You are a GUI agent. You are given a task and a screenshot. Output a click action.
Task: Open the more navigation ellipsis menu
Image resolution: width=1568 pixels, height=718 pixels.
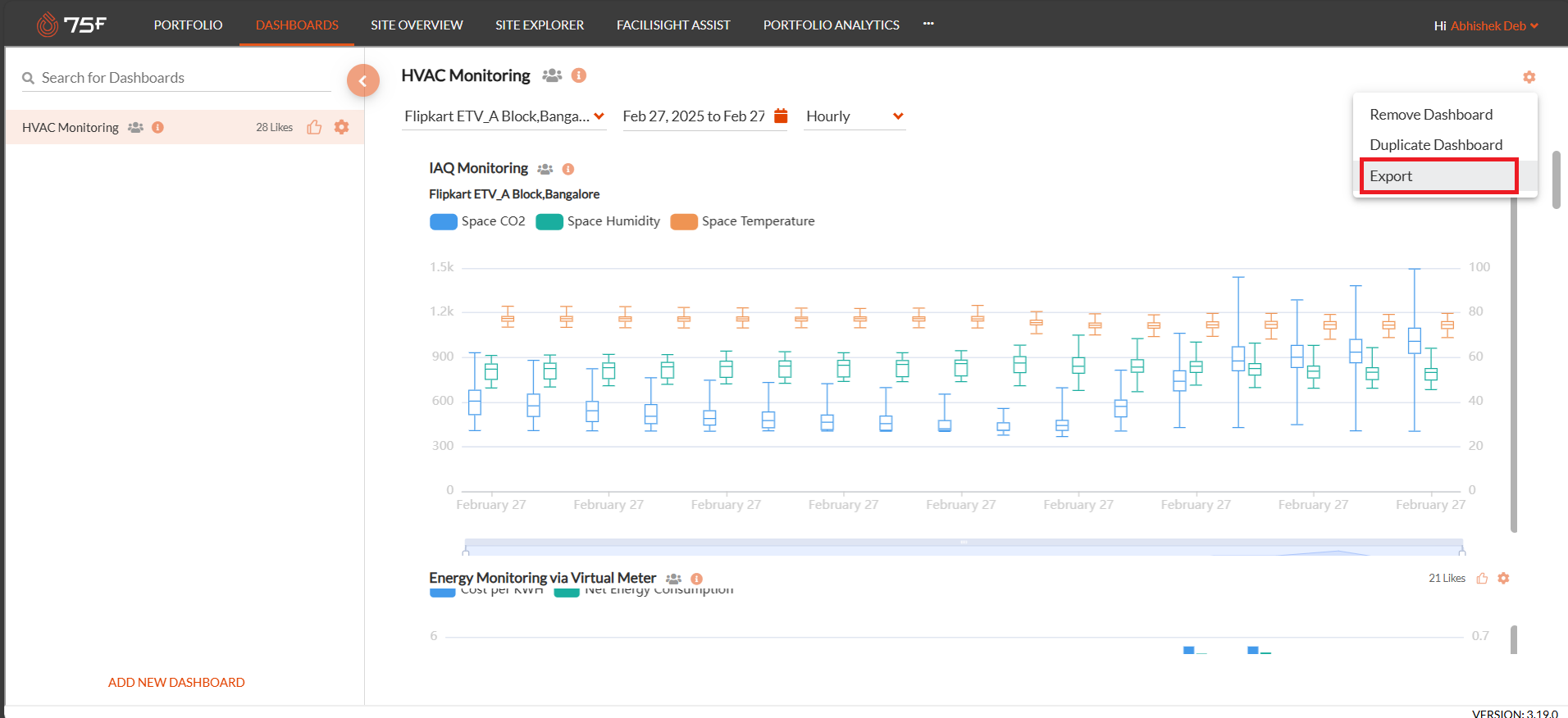[928, 24]
